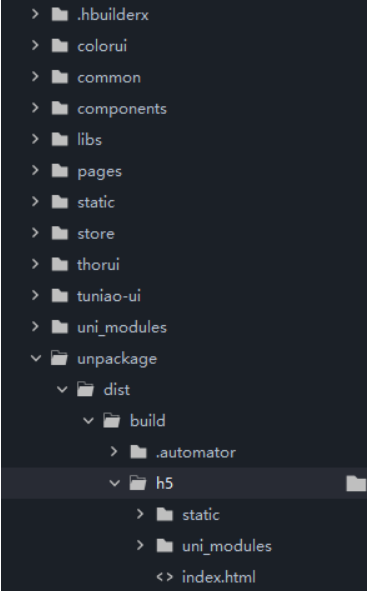The width and height of the screenshot is (367, 591).
Task: Click the .hbuilderx folder icon
Action: tap(60, 15)
